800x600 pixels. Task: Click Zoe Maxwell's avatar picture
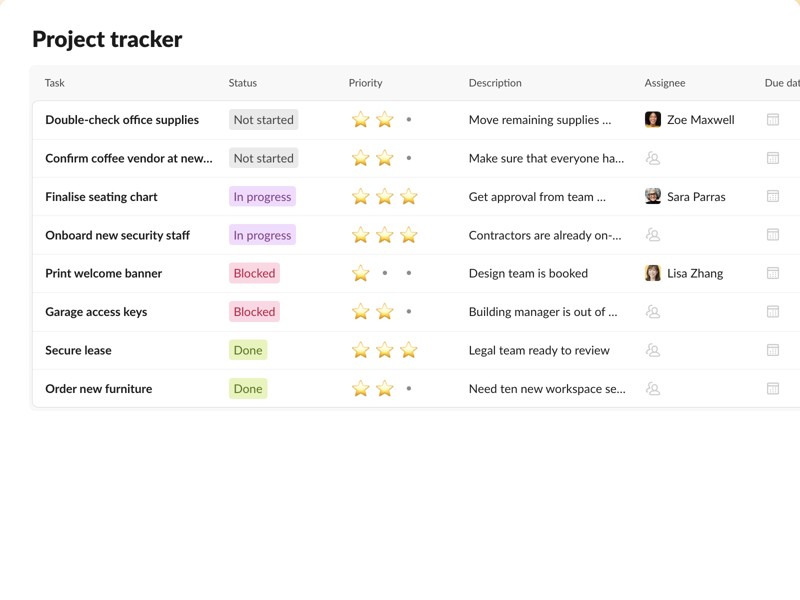653,120
